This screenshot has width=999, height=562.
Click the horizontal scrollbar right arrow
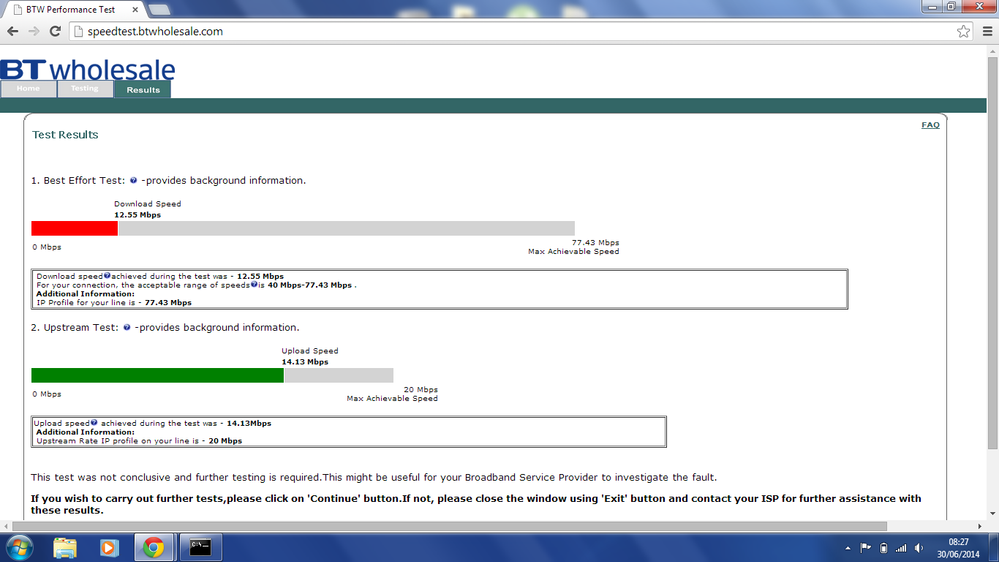click(980, 526)
